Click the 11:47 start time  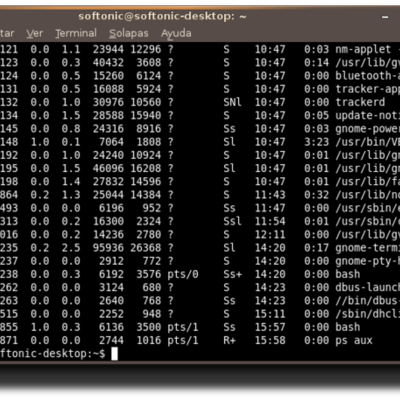point(270,208)
